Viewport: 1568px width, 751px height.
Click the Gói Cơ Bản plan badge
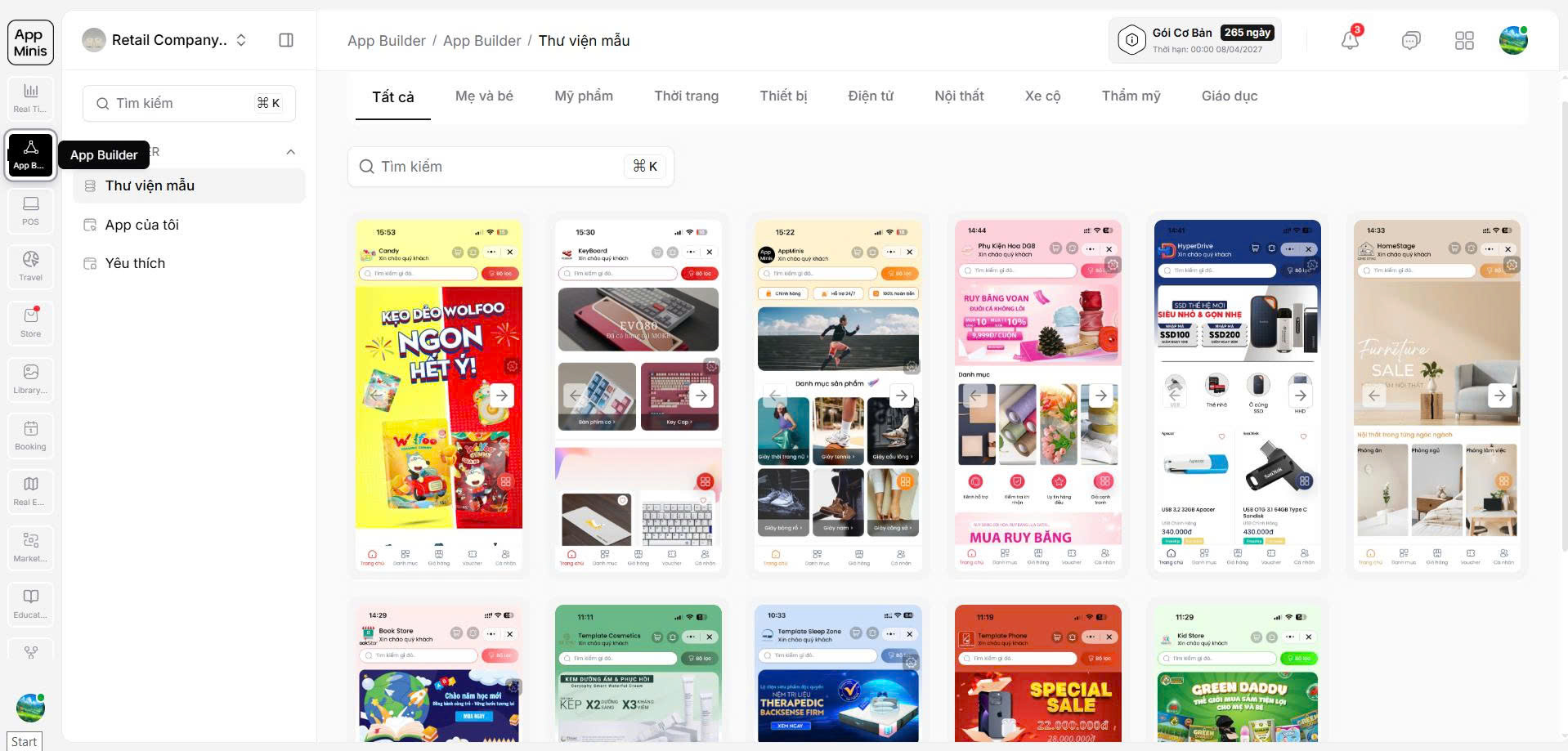pos(1195,40)
